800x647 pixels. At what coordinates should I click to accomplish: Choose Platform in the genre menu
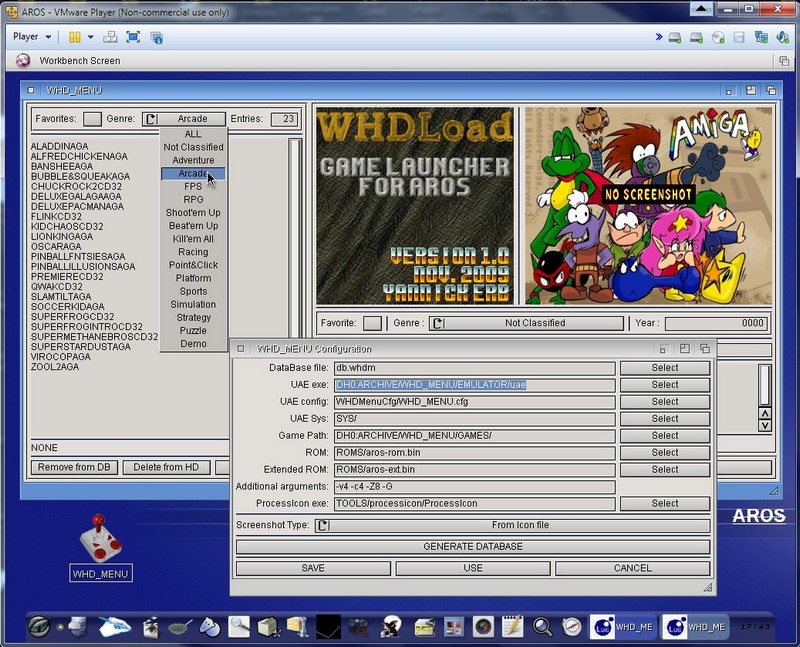[x=193, y=278]
